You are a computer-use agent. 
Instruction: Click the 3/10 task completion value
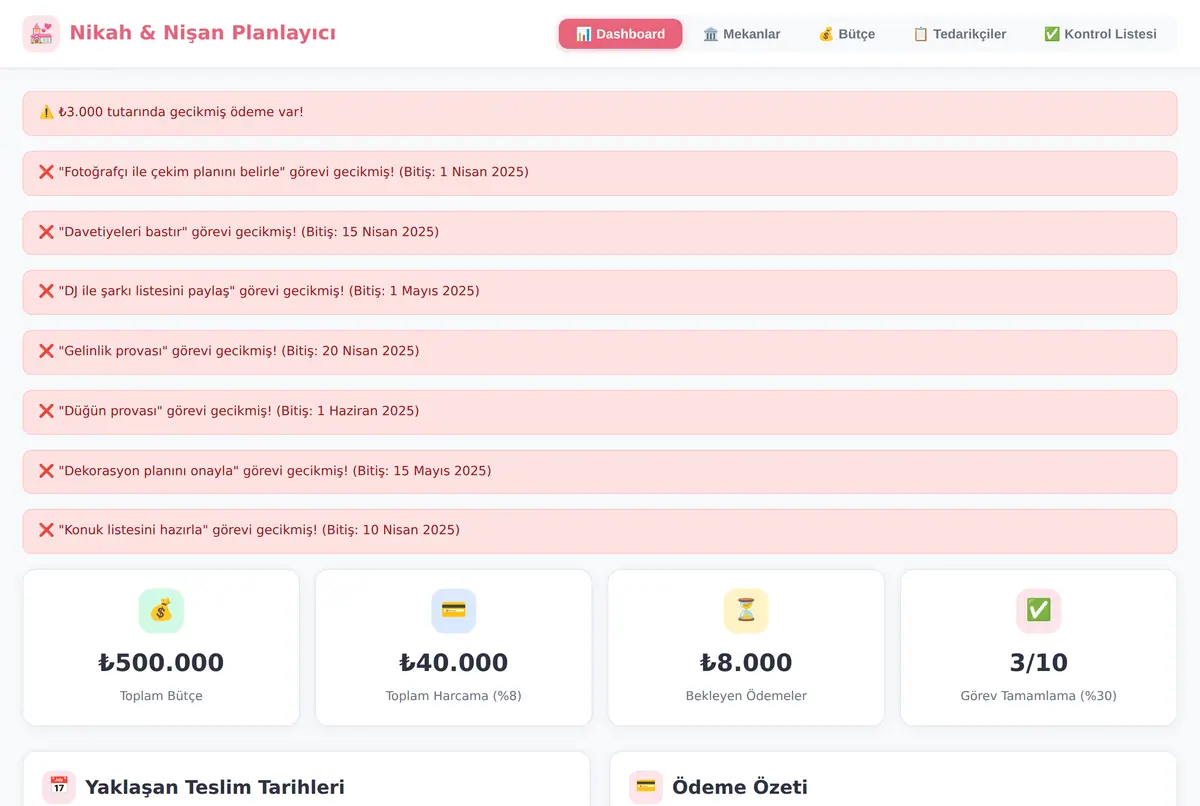pos(1039,663)
